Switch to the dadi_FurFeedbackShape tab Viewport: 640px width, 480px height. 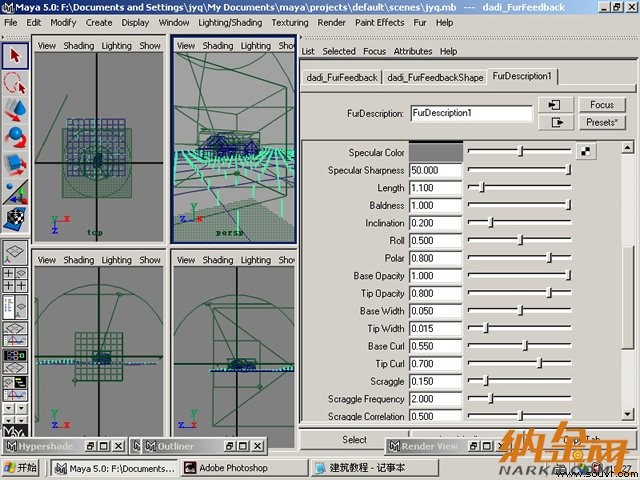click(x=435, y=77)
